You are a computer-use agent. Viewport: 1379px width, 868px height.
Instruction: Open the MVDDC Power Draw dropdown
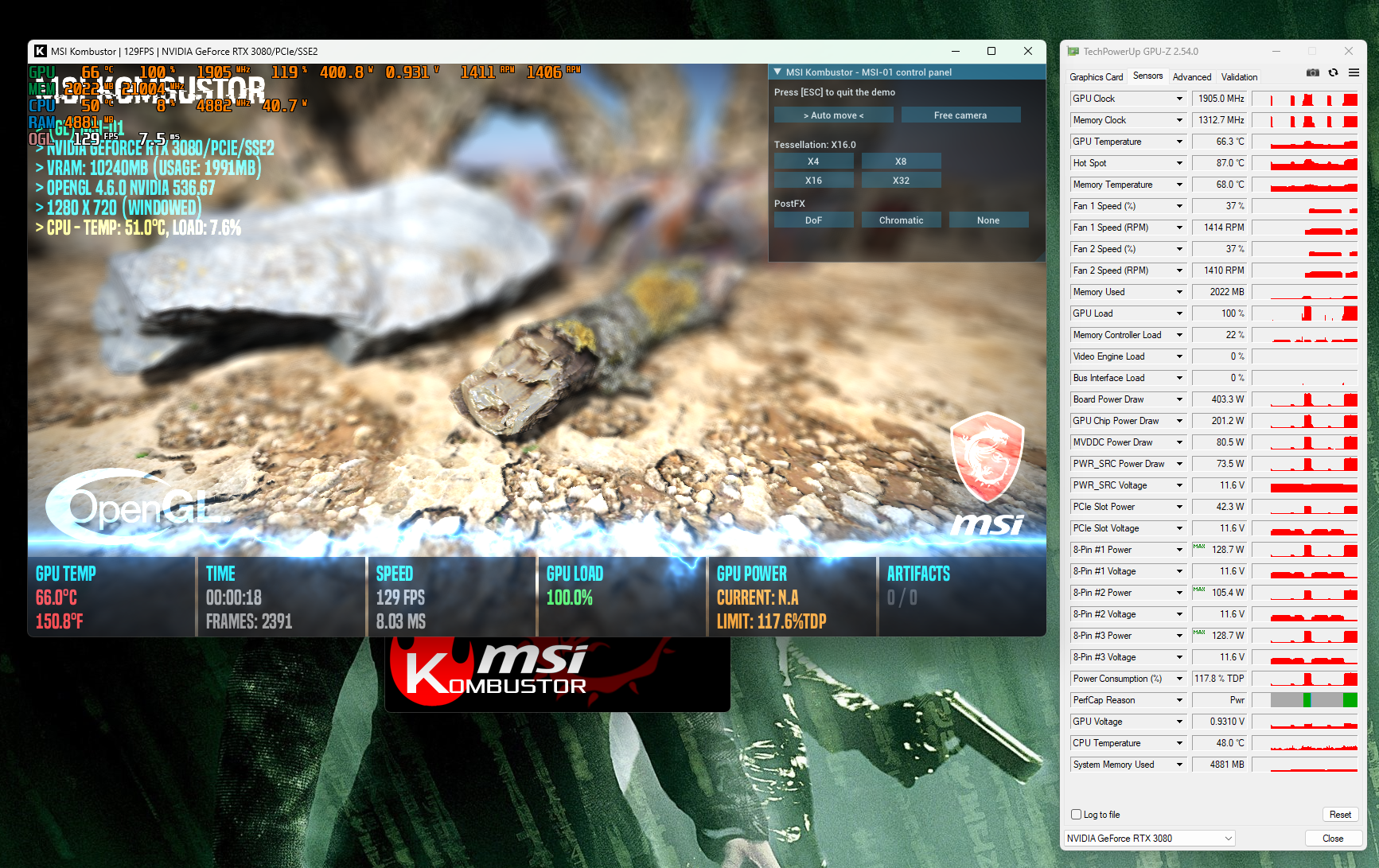[1179, 442]
